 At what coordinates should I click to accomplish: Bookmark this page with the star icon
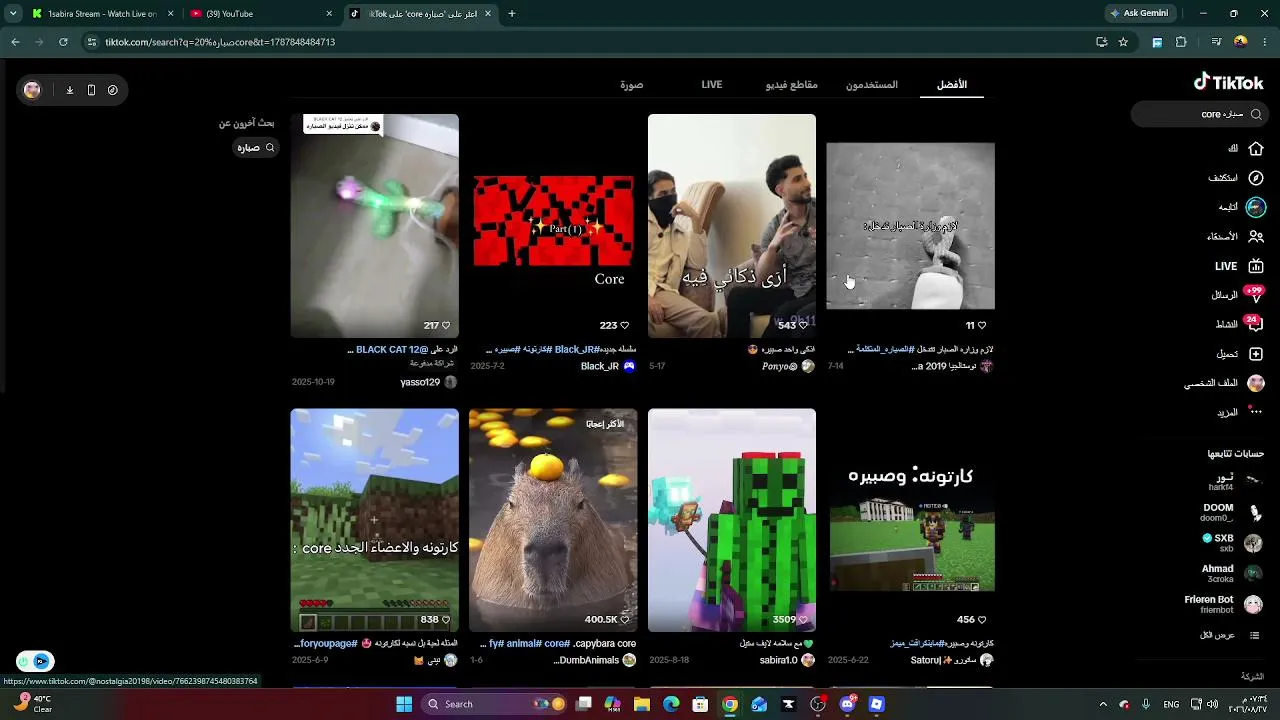[1123, 42]
